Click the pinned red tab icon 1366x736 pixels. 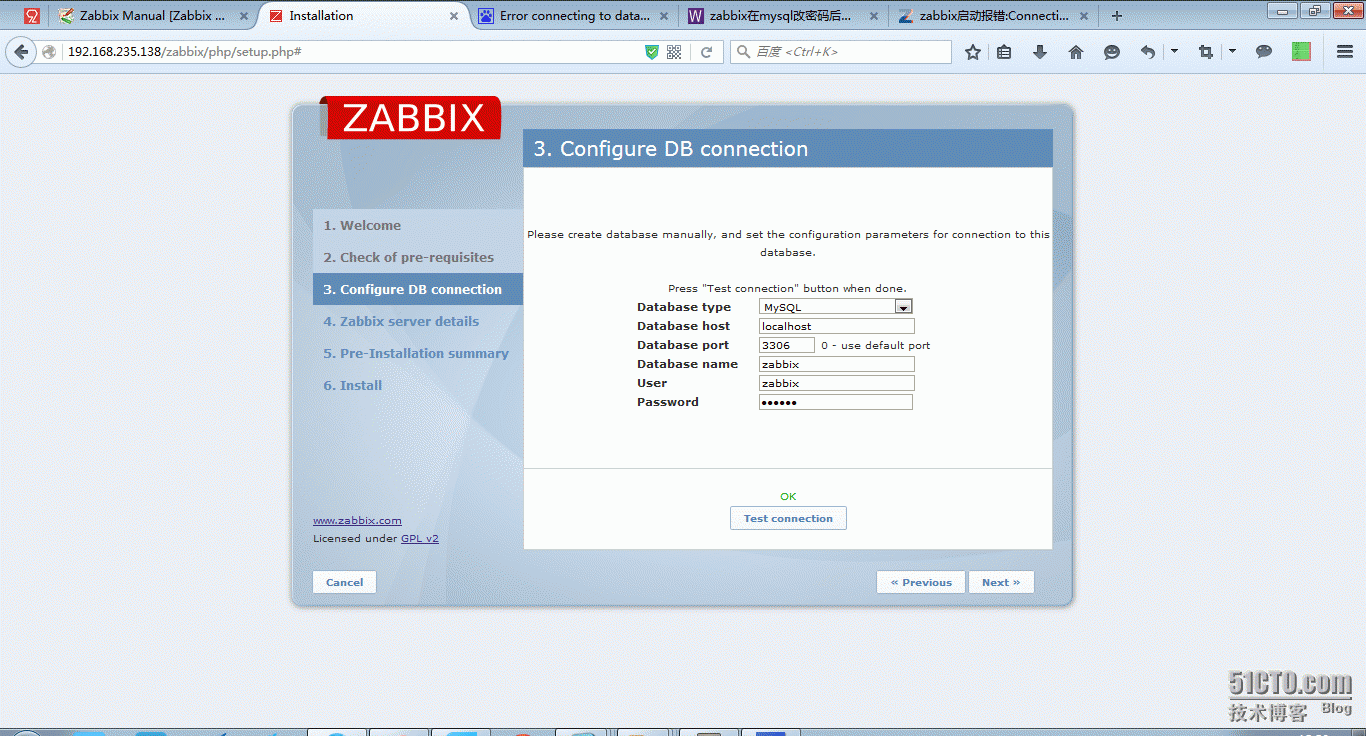pyautogui.click(x=32, y=16)
